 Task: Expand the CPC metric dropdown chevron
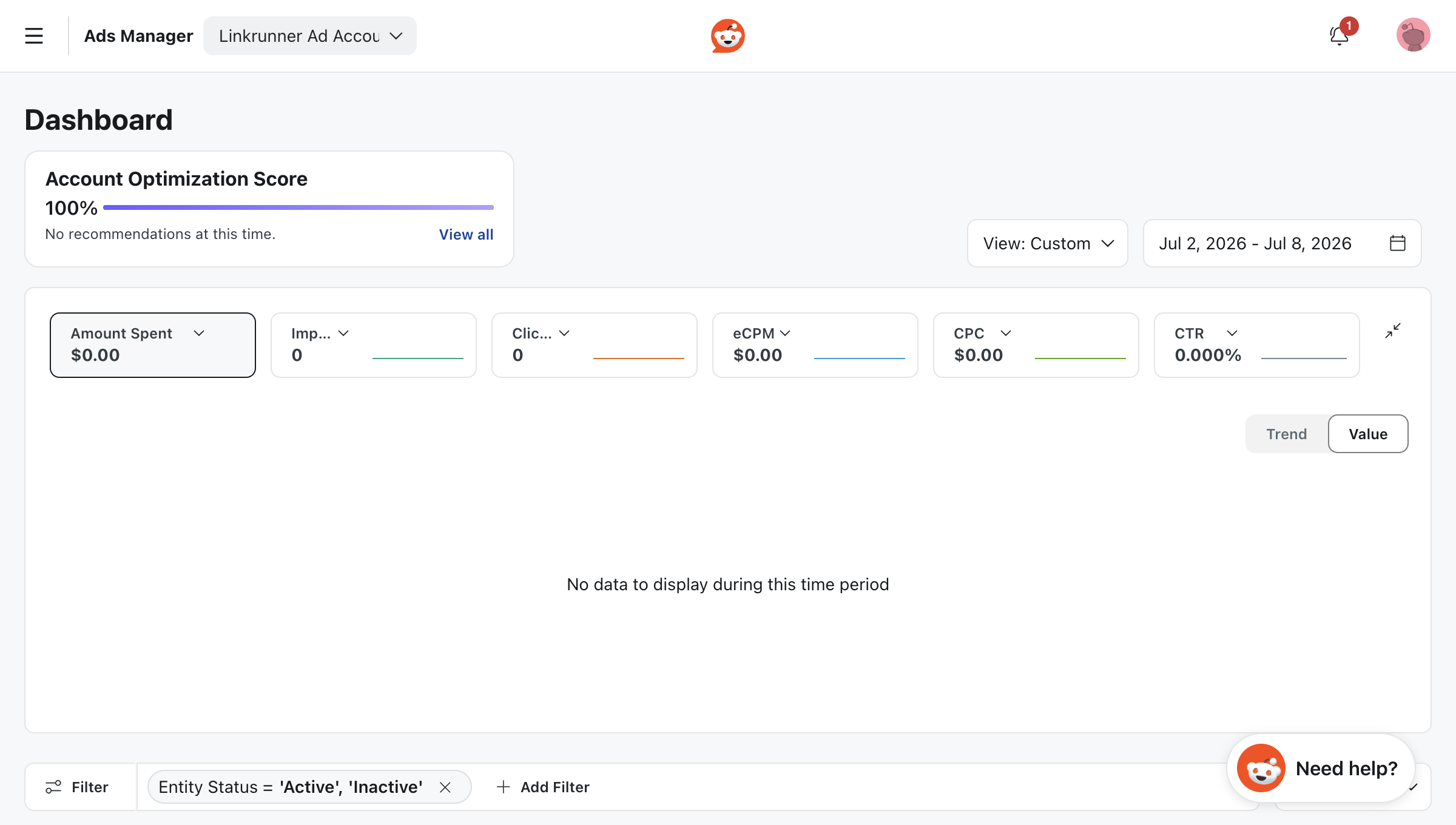pos(1006,333)
